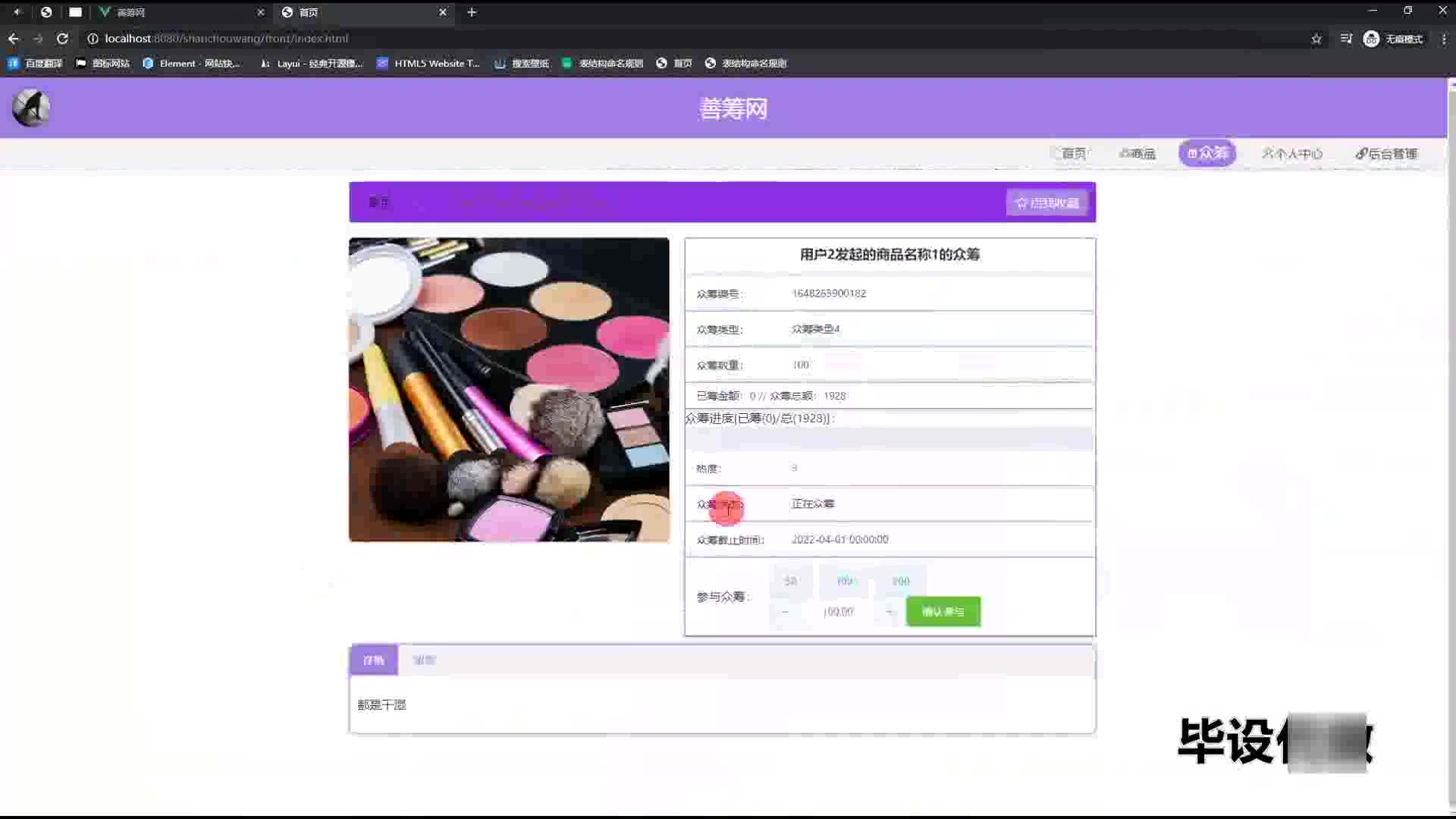Reload the page with browser refresh icon
This screenshot has width=1456, height=819.
click(62, 39)
